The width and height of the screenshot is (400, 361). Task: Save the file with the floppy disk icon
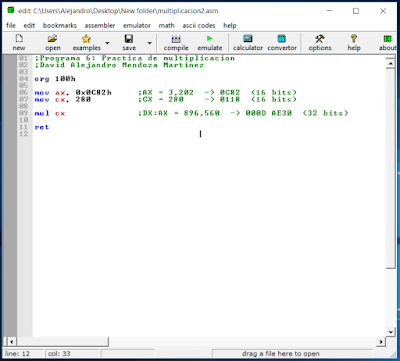coord(129,43)
